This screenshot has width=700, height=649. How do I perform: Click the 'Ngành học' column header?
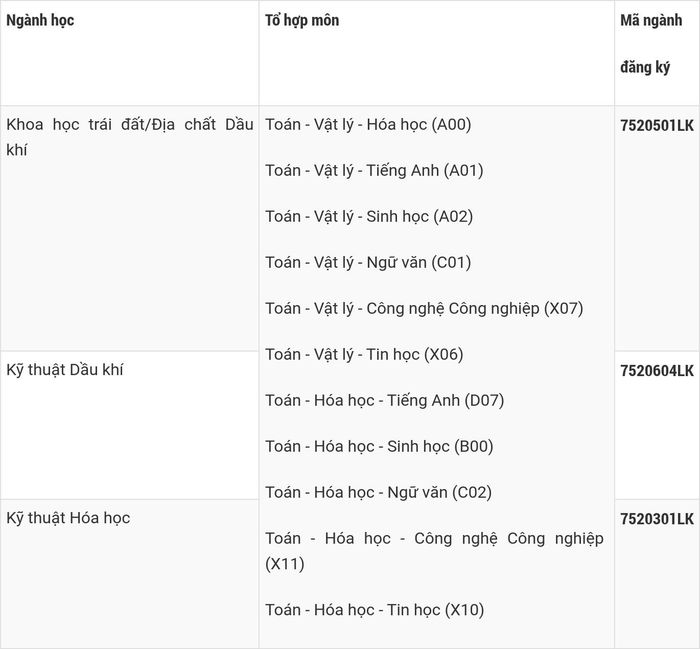pos(40,21)
